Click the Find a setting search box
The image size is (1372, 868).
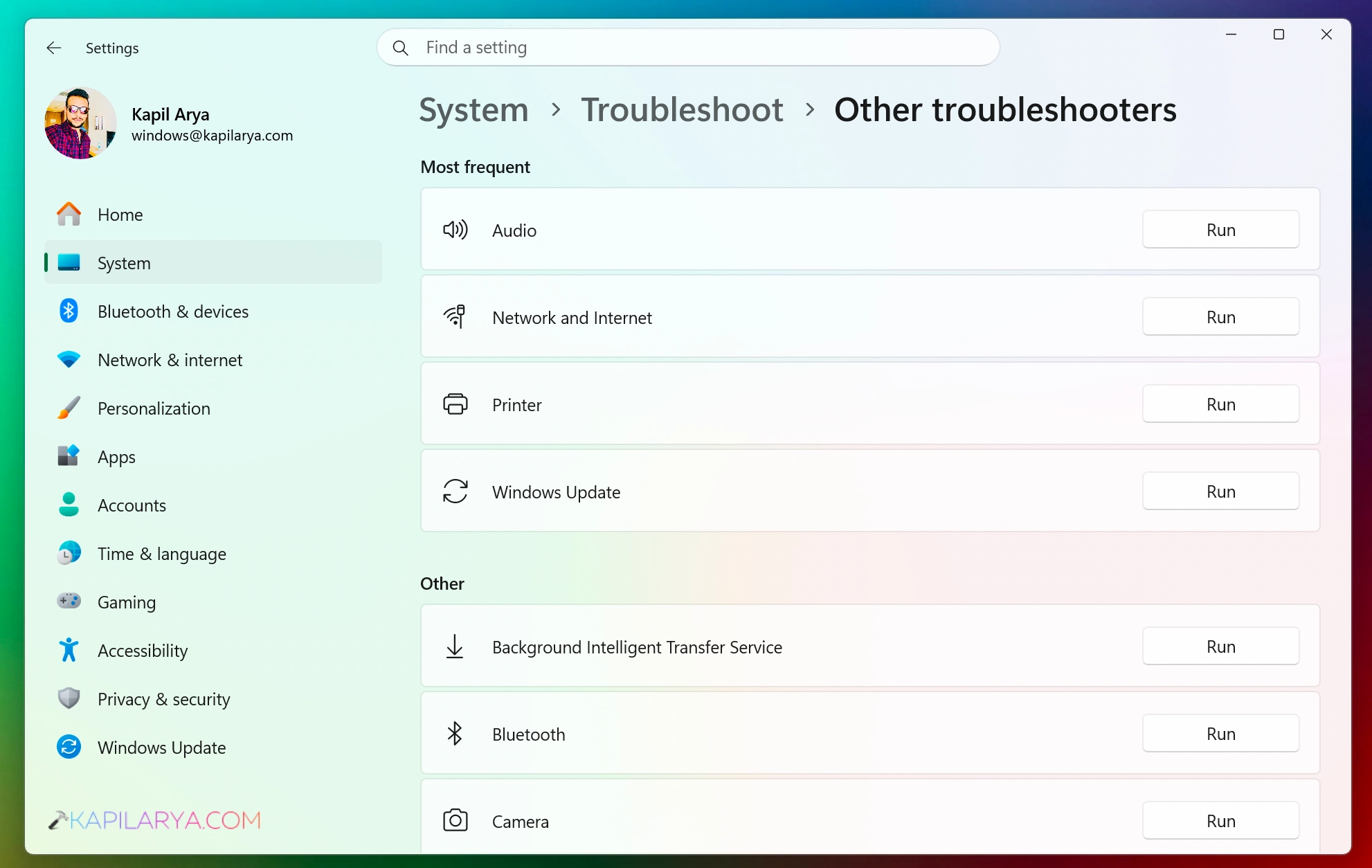pos(688,48)
